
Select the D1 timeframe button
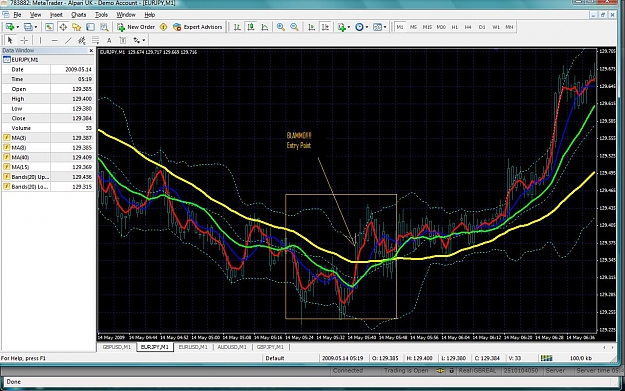coord(482,27)
